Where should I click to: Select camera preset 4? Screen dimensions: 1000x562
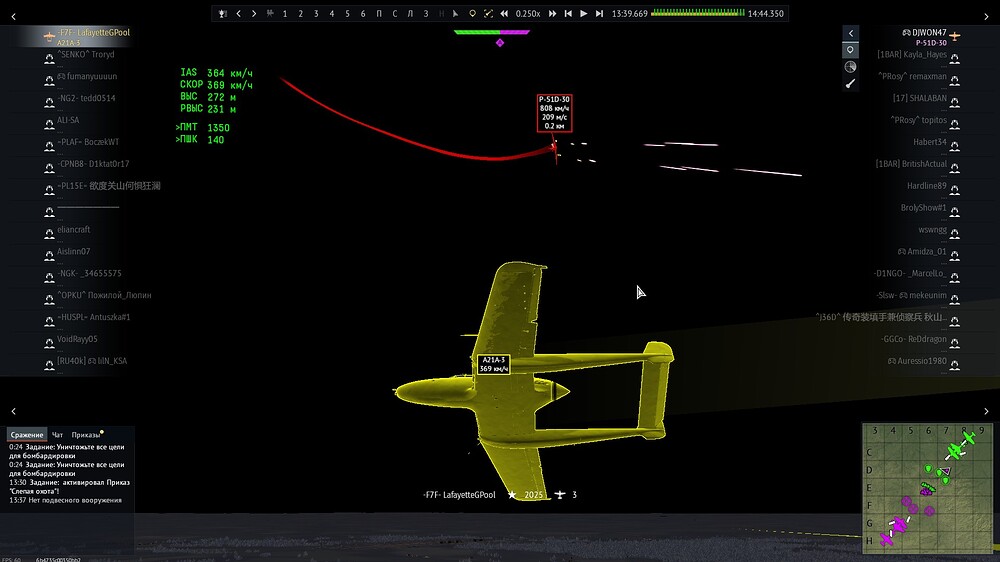pyautogui.click(x=332, y=13)
